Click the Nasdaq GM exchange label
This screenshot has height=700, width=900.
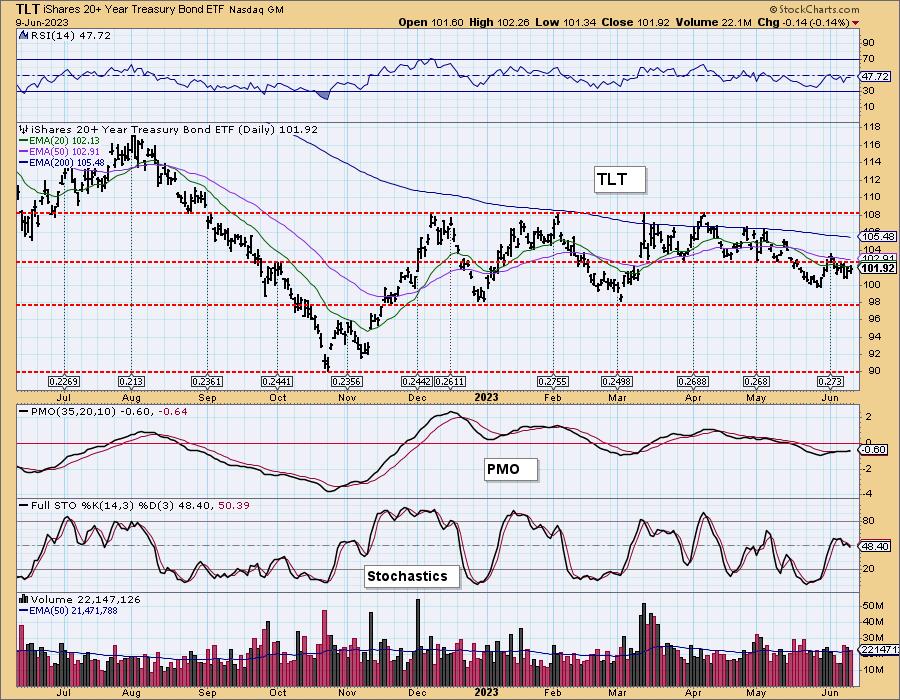(256, 10)
